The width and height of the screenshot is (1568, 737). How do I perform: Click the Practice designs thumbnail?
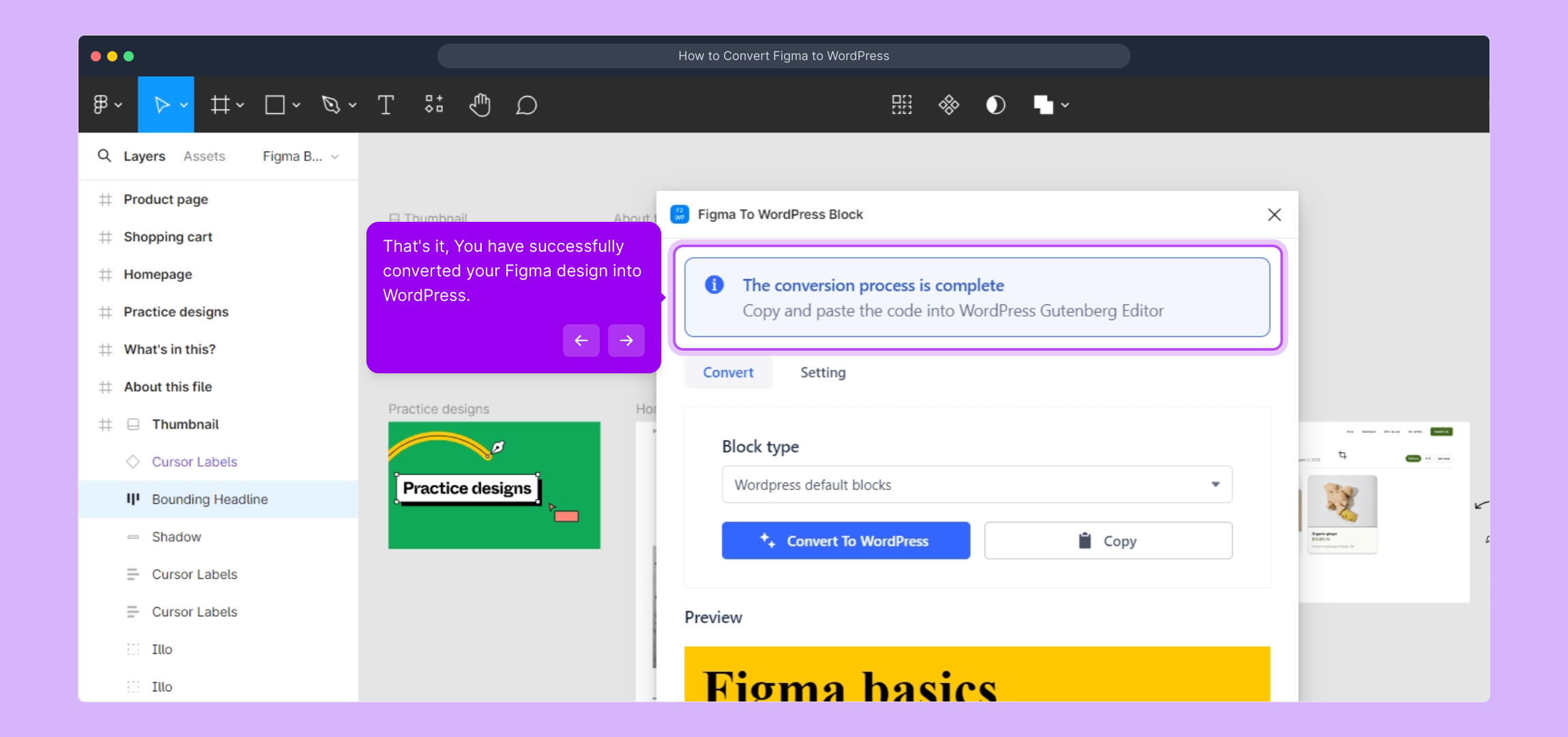pos(494,485)
